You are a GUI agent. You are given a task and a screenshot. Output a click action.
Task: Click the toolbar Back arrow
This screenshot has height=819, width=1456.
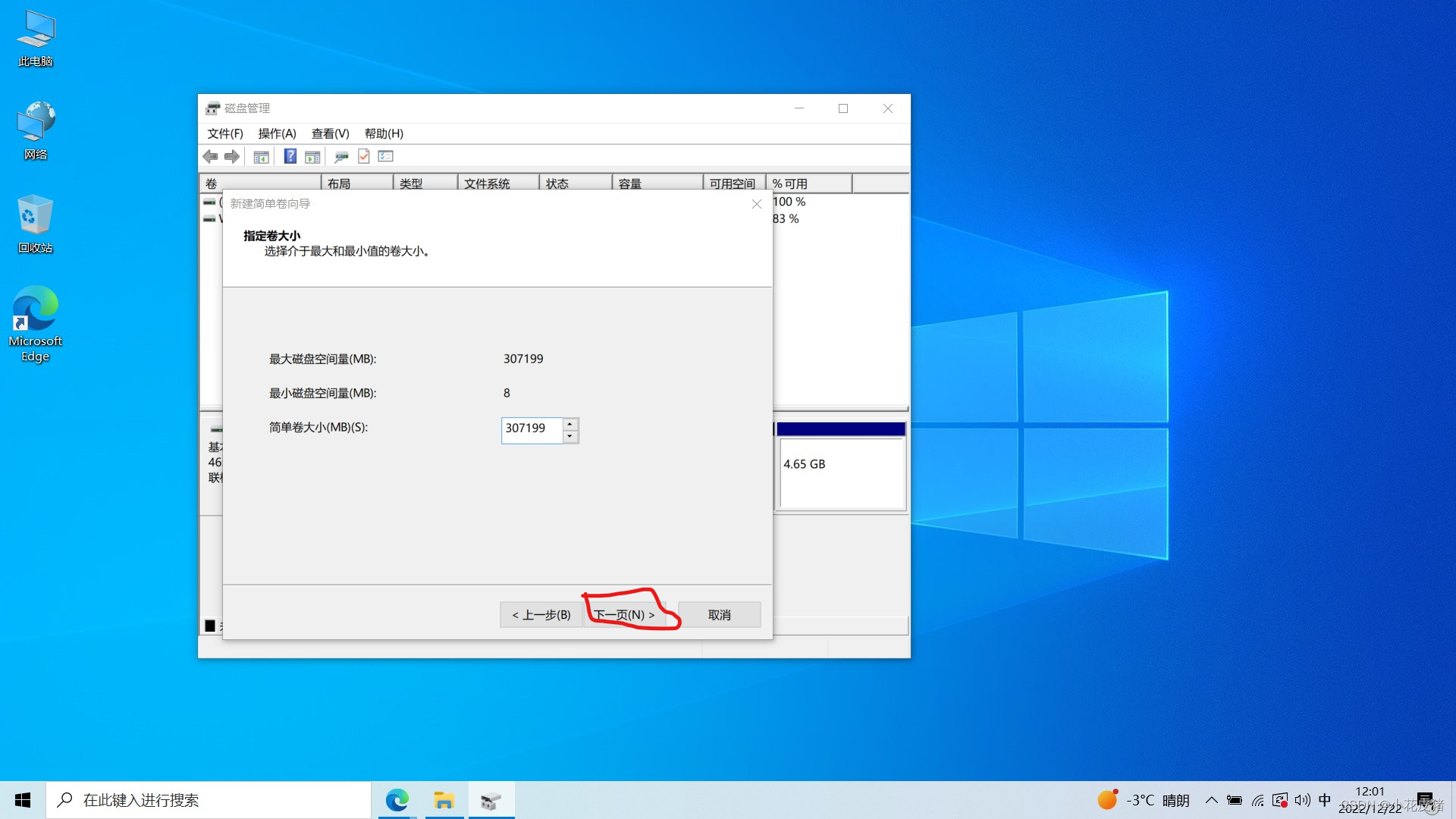coord(210,156)
